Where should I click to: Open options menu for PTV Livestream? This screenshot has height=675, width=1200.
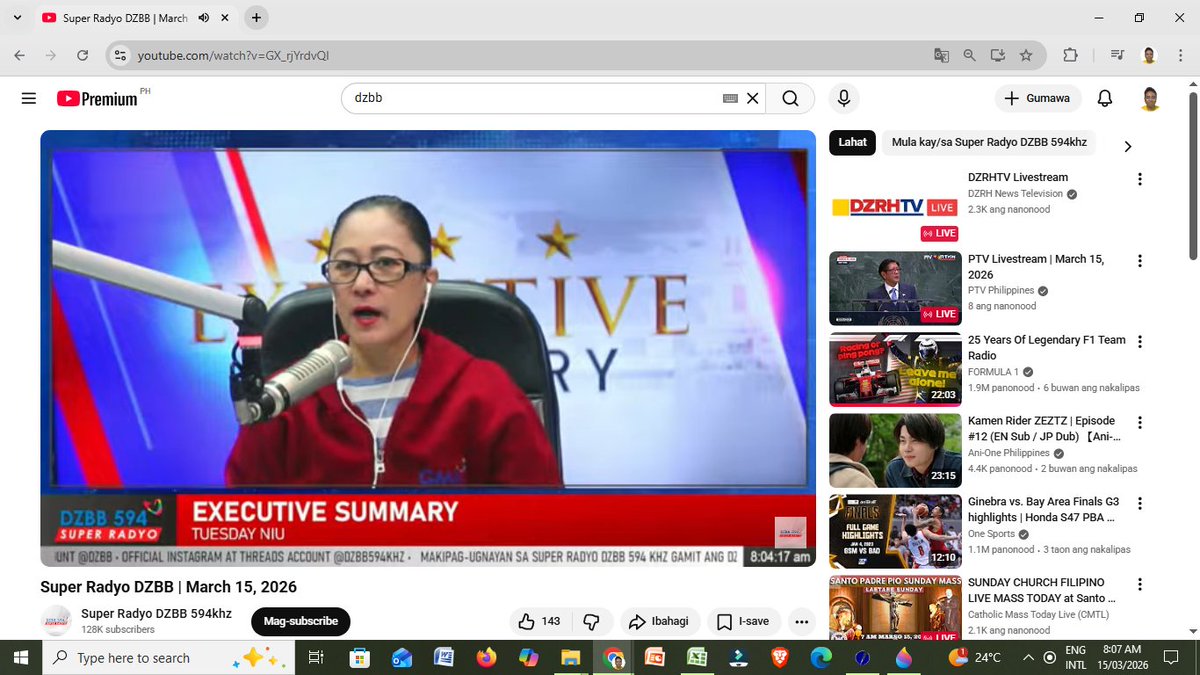(x=1139, y=261)
